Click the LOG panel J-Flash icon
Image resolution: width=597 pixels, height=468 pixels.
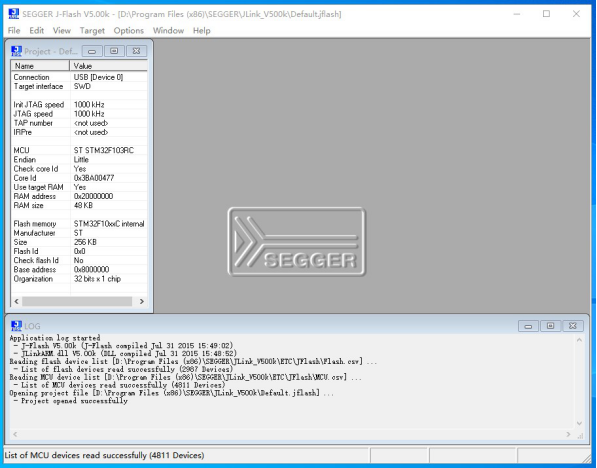click(16, 326)
